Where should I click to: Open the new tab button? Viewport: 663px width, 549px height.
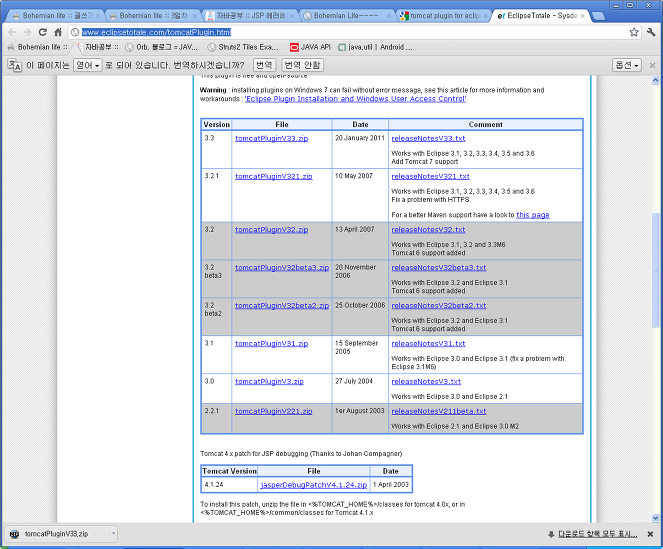point(598,16)
